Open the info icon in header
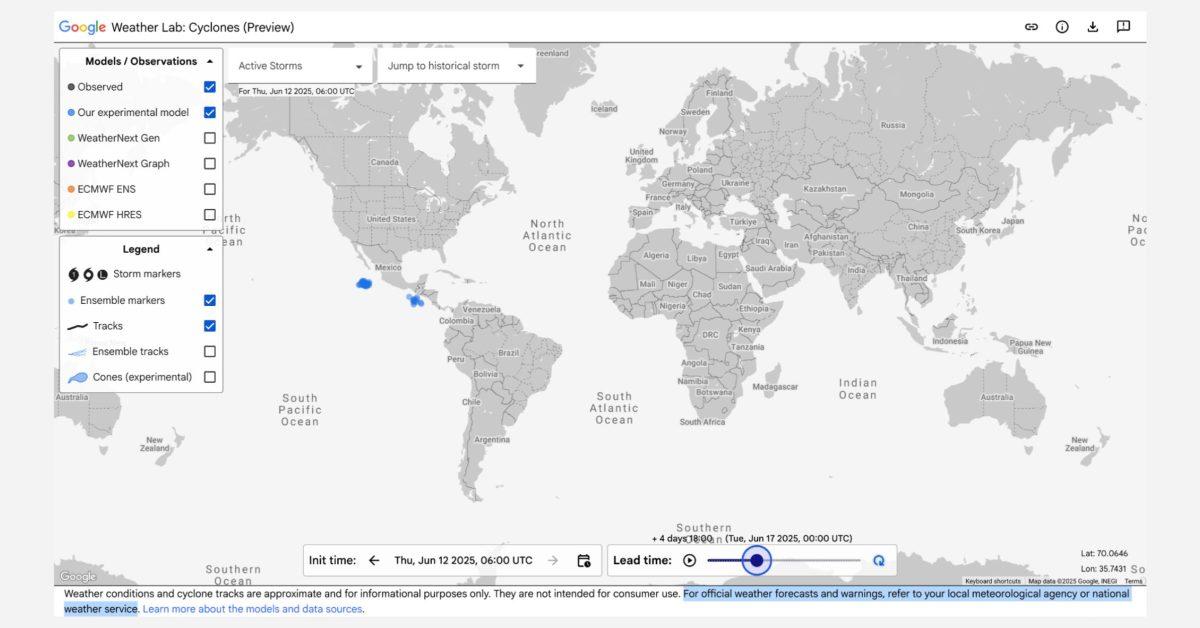The width and height of the screenshot is (1200, 628). pyautogui.click(x=1062, y=27)
